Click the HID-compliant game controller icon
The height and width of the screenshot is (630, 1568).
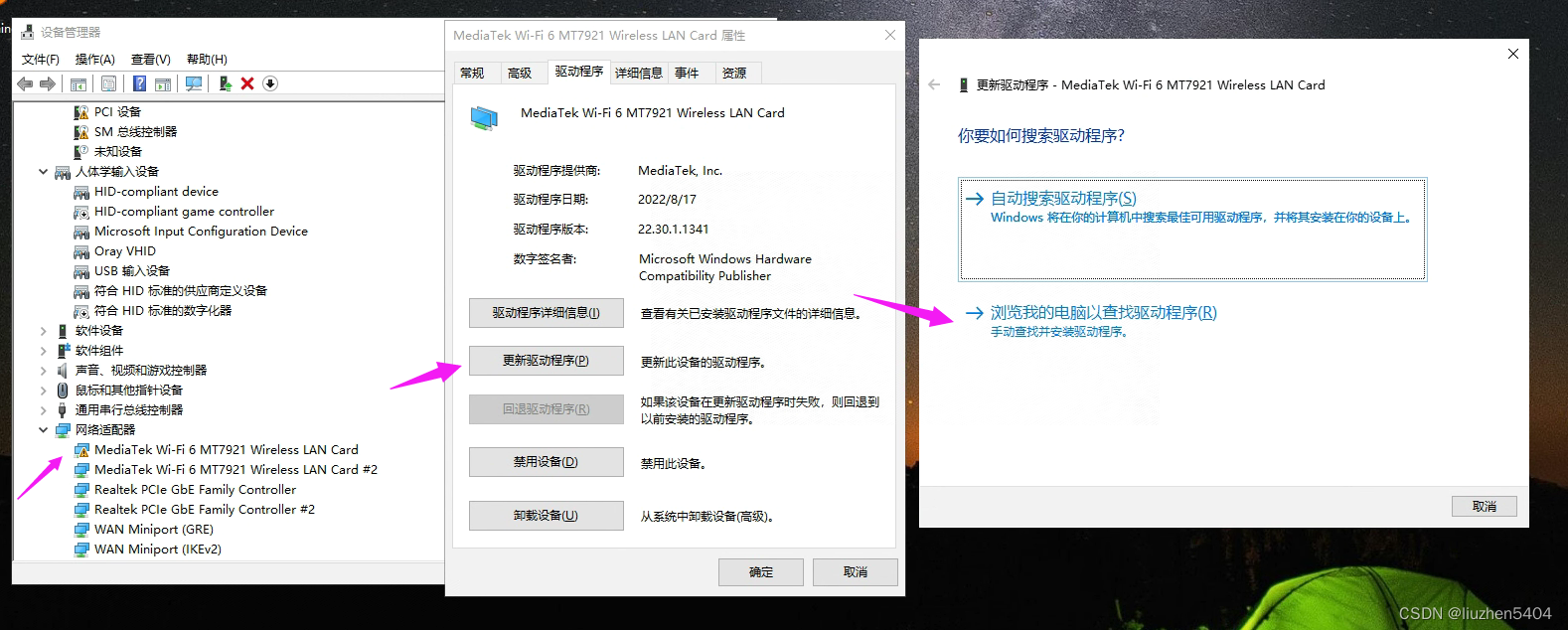tap(81, 212)
